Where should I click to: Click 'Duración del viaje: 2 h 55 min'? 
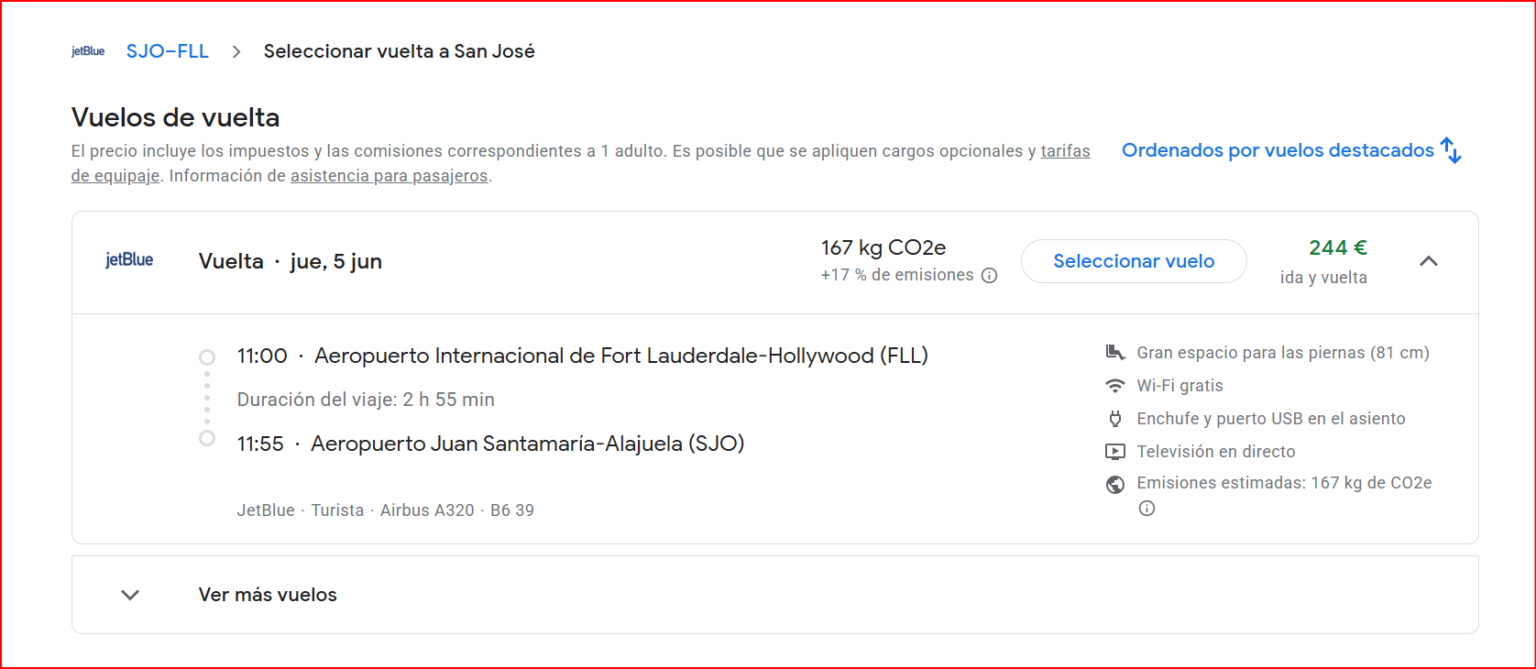point(366,400)
